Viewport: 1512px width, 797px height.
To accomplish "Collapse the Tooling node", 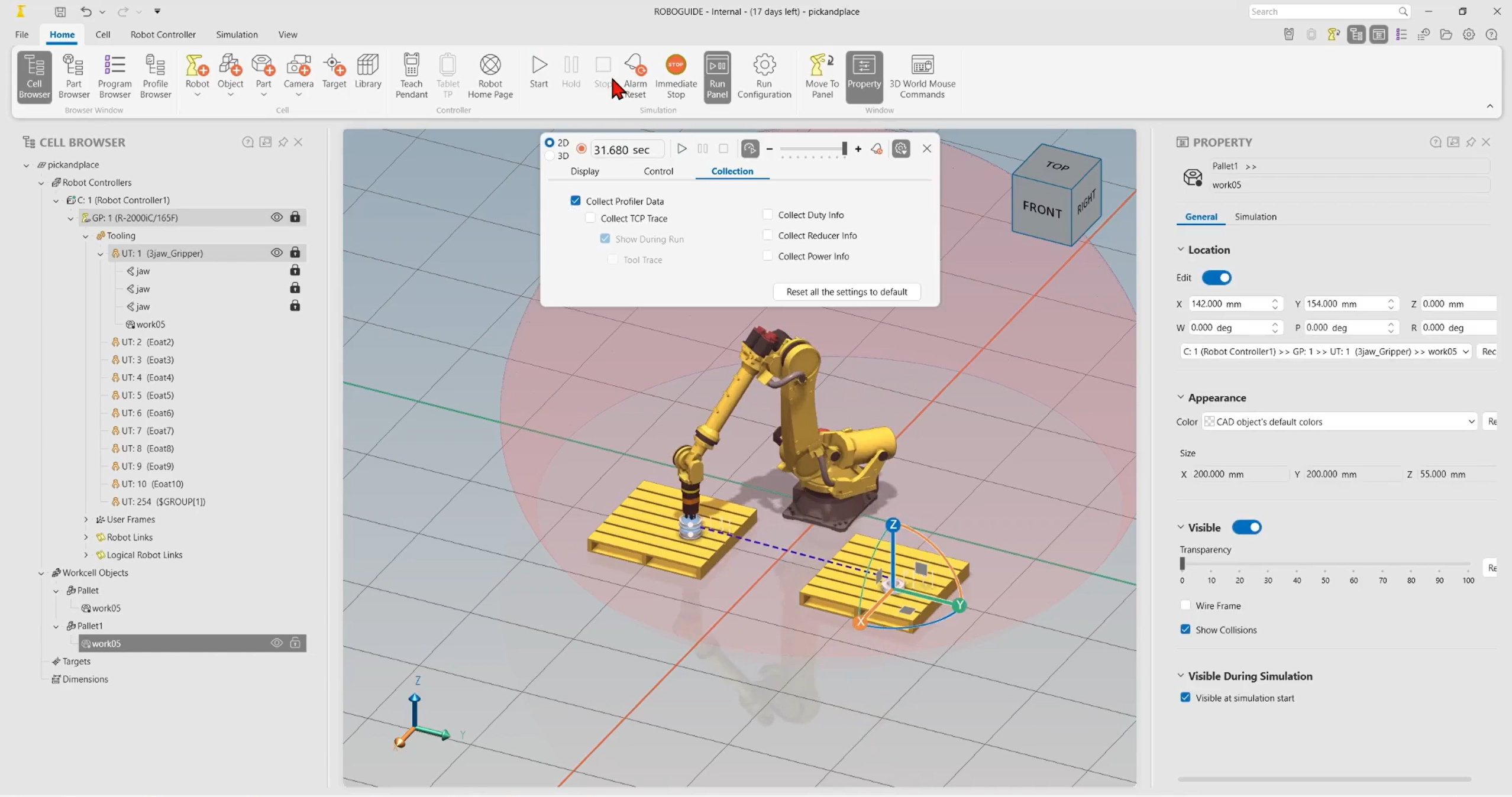I will click(x=86, y=236).
